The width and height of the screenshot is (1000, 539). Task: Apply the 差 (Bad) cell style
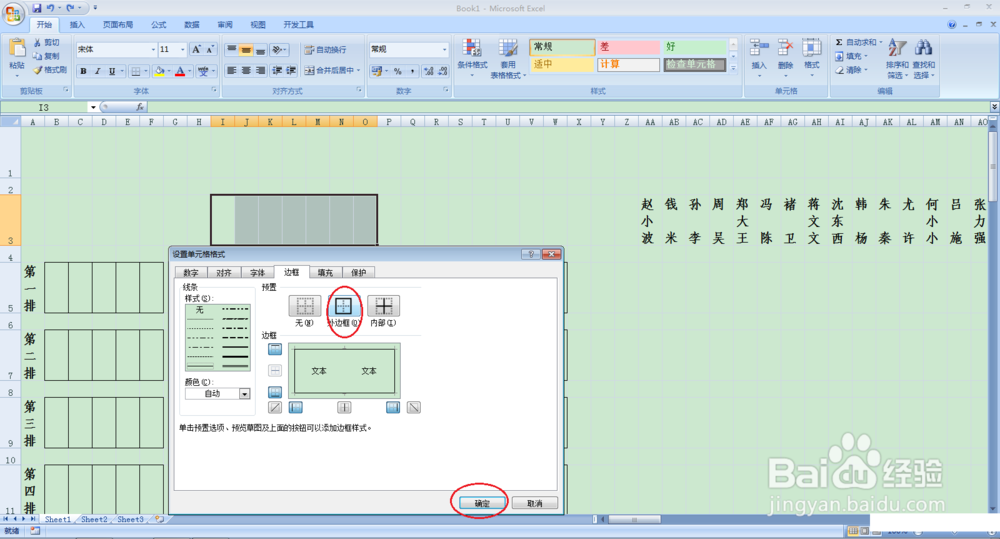click(628, 47)
